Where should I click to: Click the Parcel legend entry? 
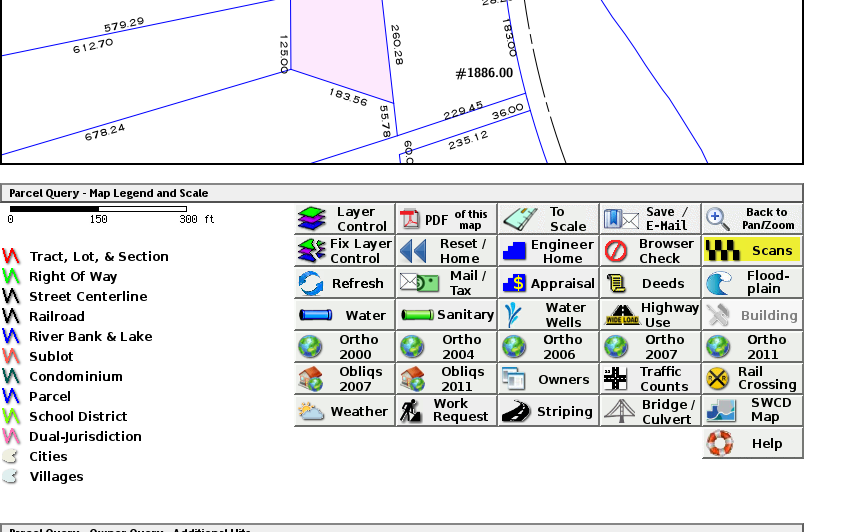coord(50,396)
